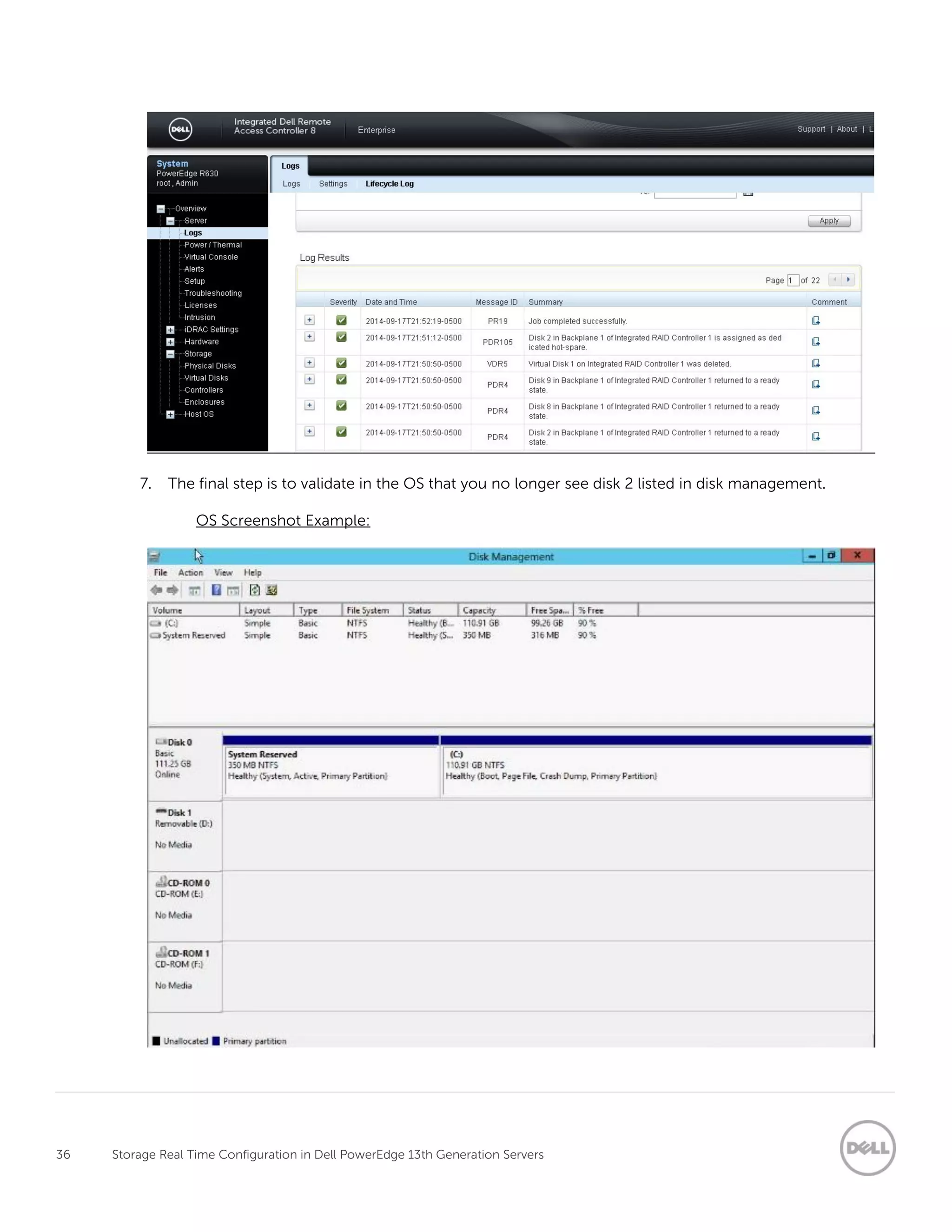
Task: Switch to the Lifecycle Log sub-tab
Action: tap(390, 184)
